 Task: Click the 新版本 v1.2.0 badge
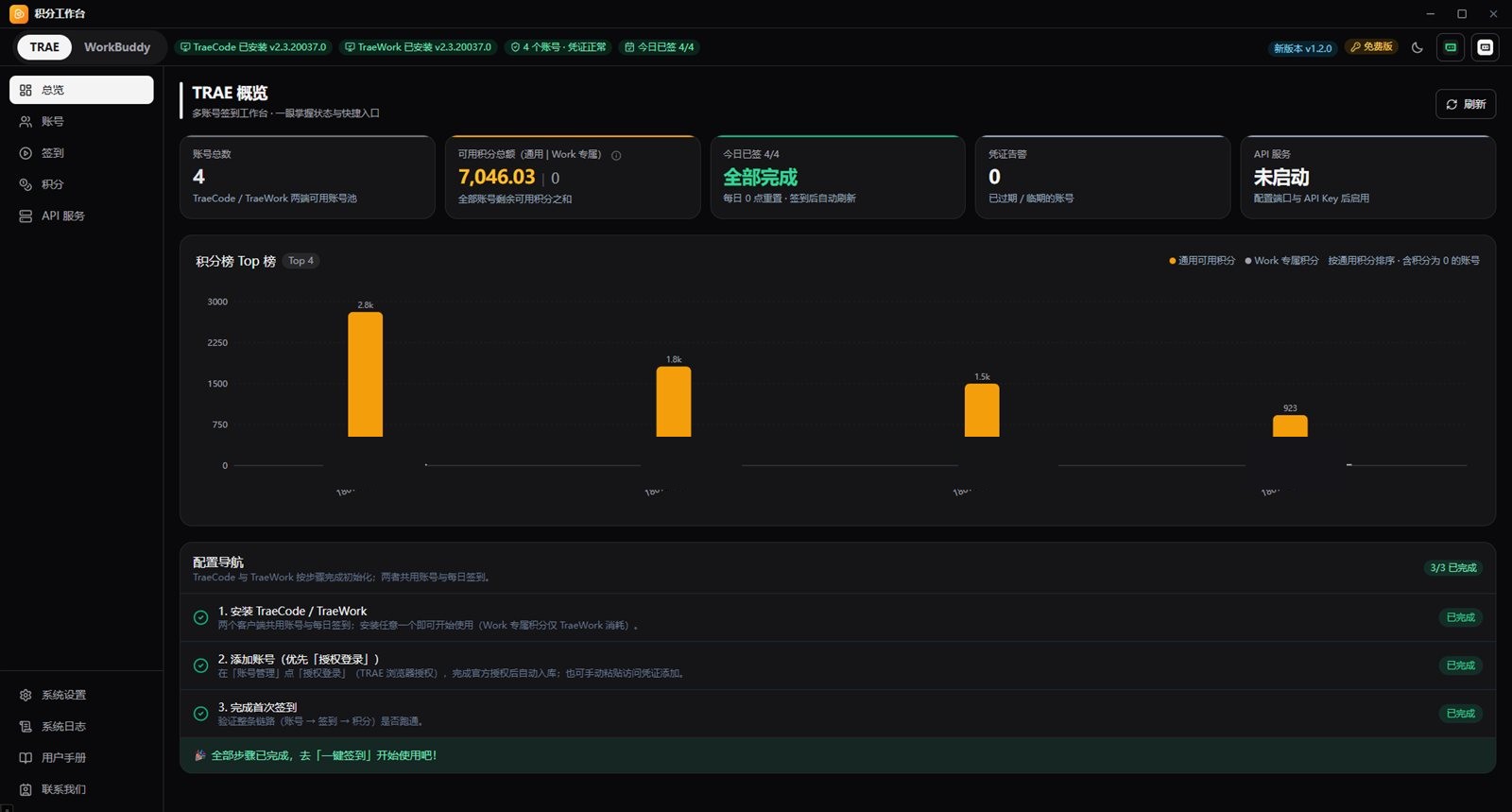1302,48
